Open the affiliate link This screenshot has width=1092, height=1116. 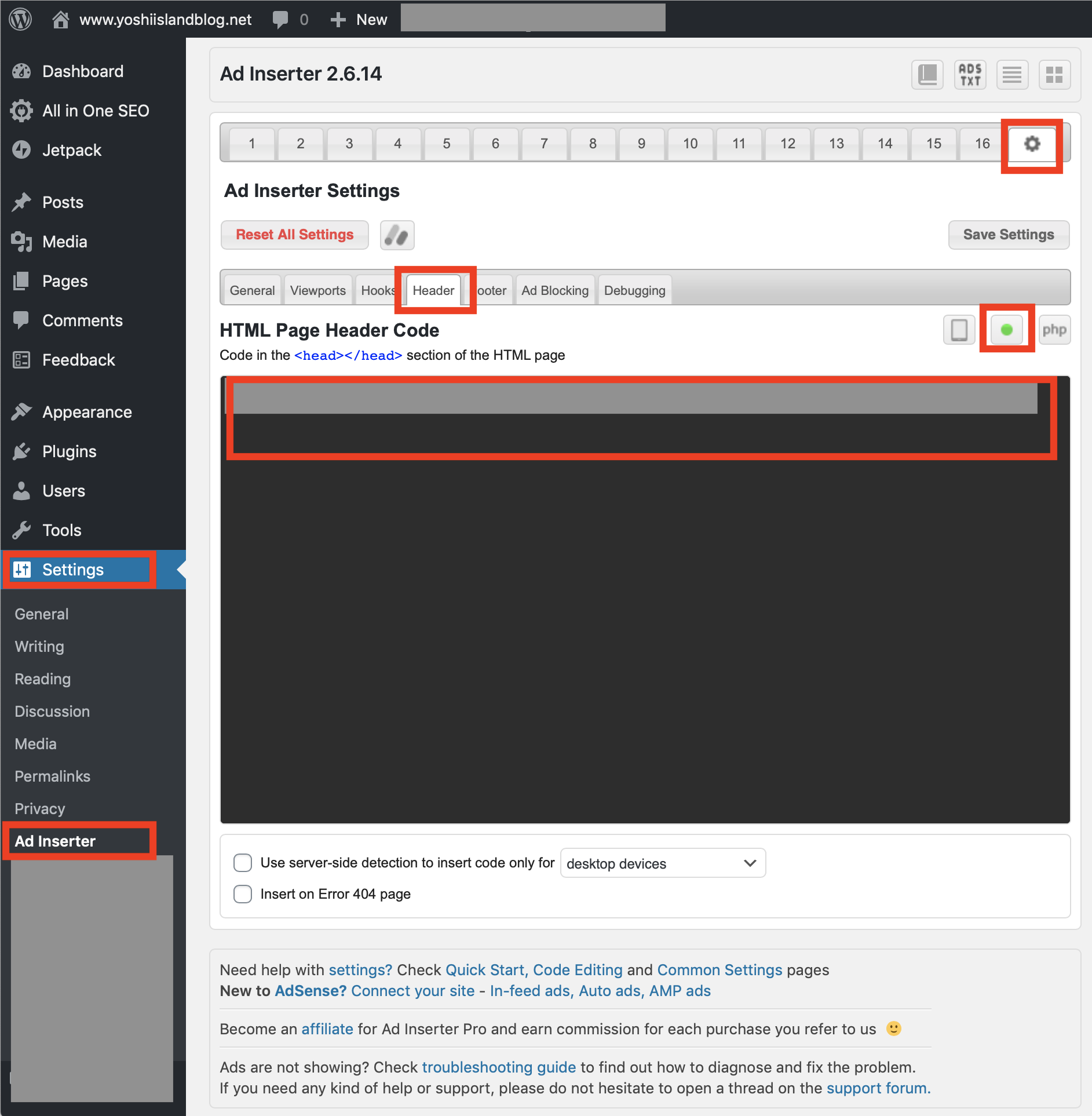(327, 1029)
